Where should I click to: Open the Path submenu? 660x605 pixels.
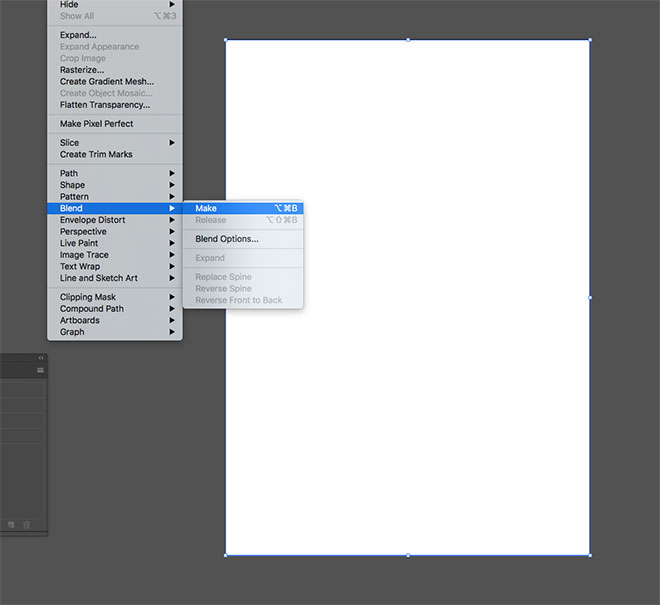(115, 173)
